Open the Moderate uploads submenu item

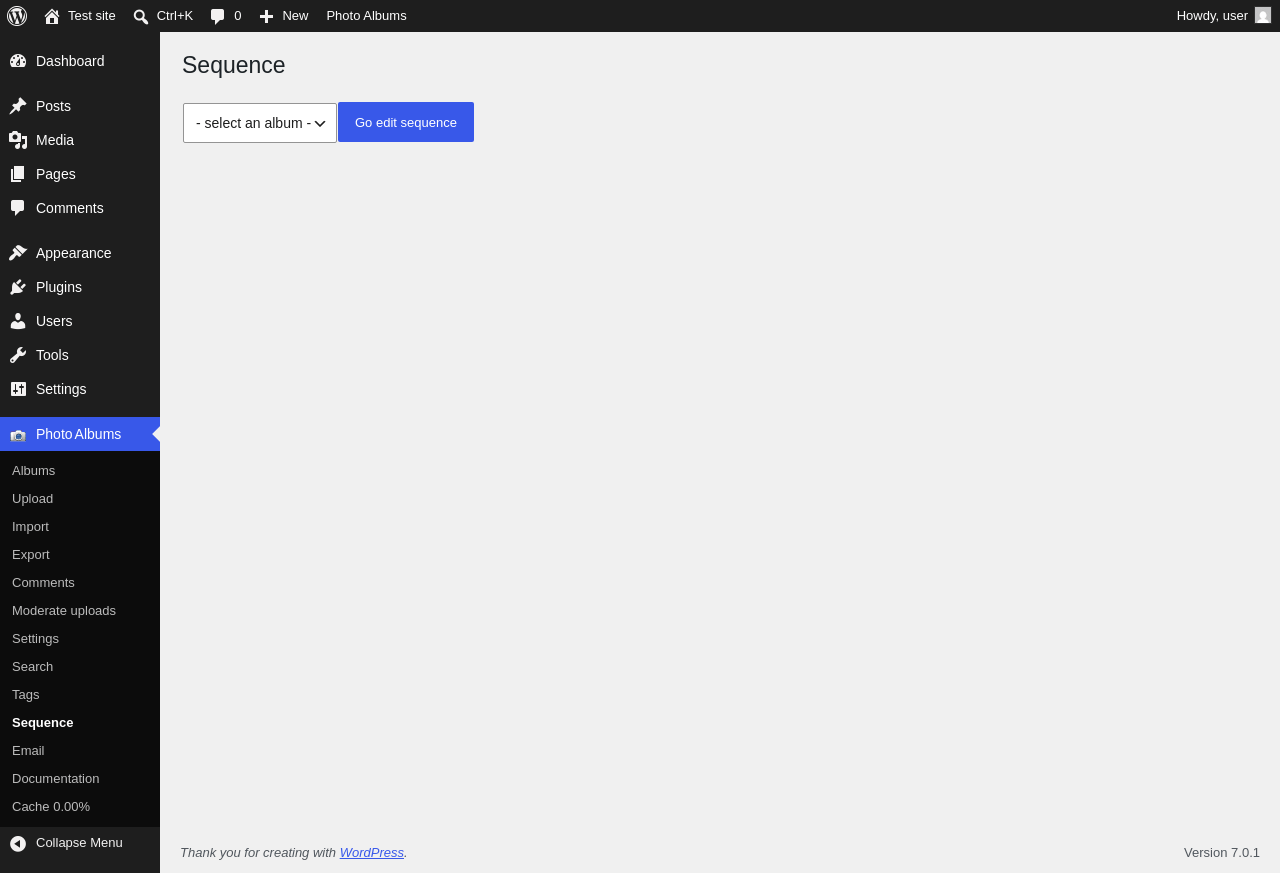point(64,610)
